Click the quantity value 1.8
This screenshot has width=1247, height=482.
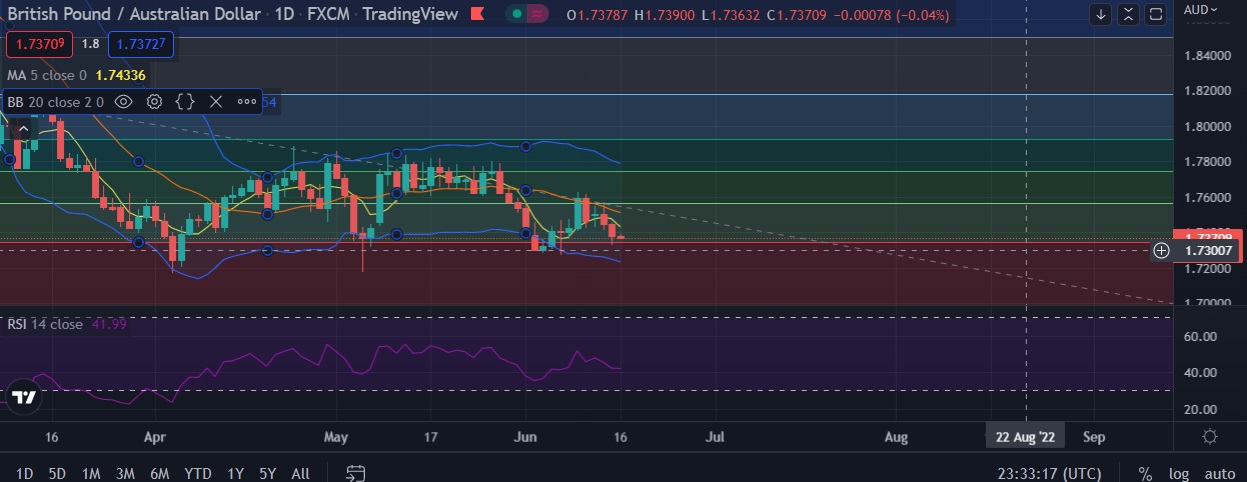[x=90, y=44]
